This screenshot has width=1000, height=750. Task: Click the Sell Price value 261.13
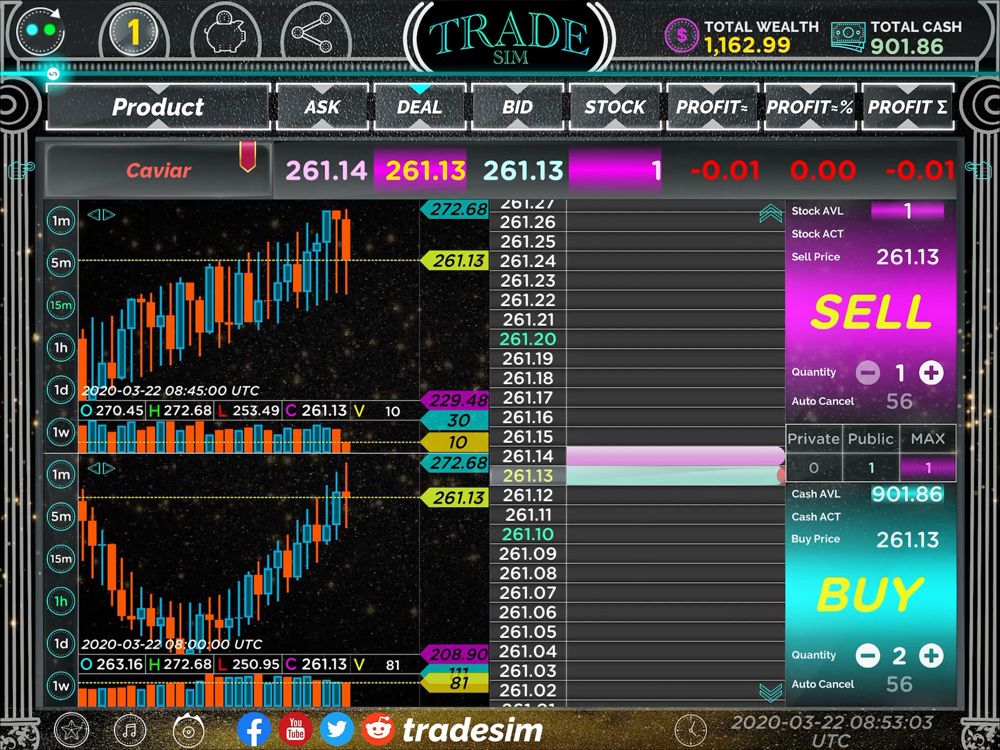(x=907, y=257)
